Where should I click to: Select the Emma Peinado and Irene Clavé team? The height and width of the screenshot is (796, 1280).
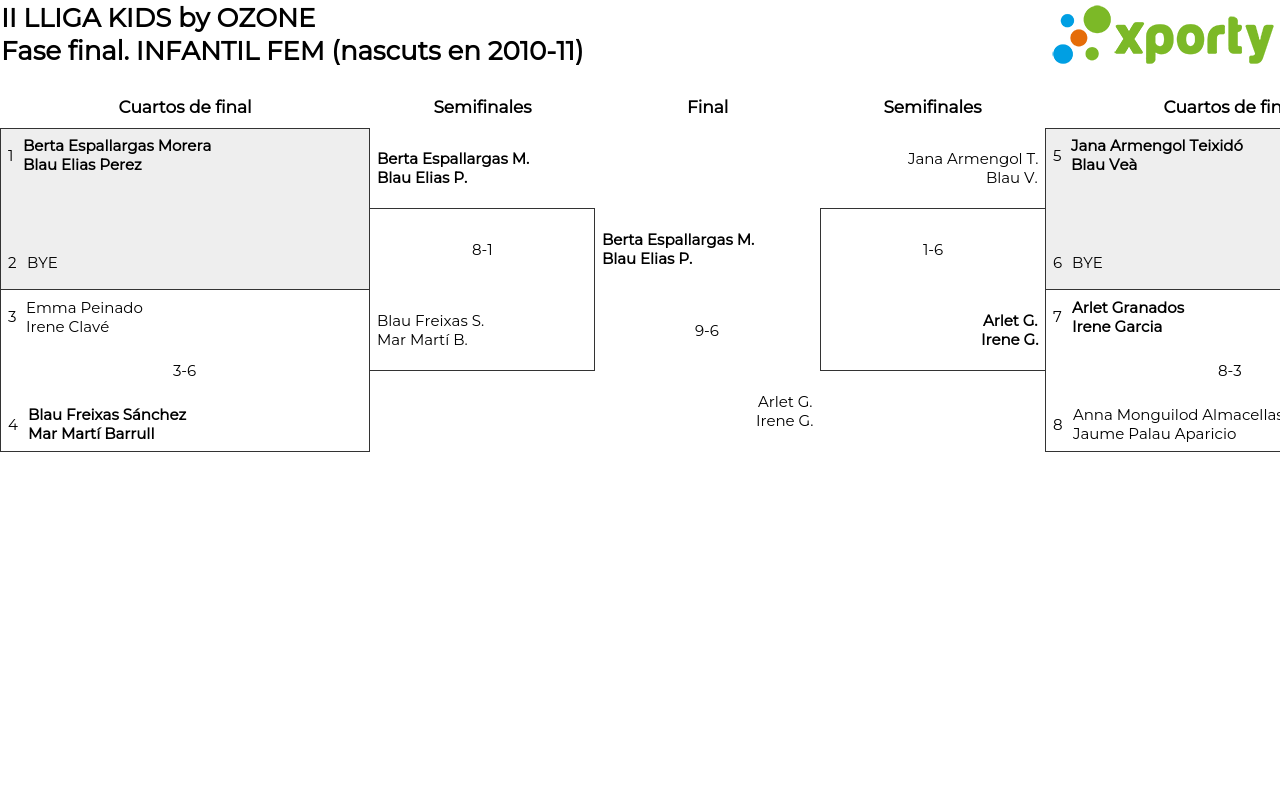(x=84, y=317)
